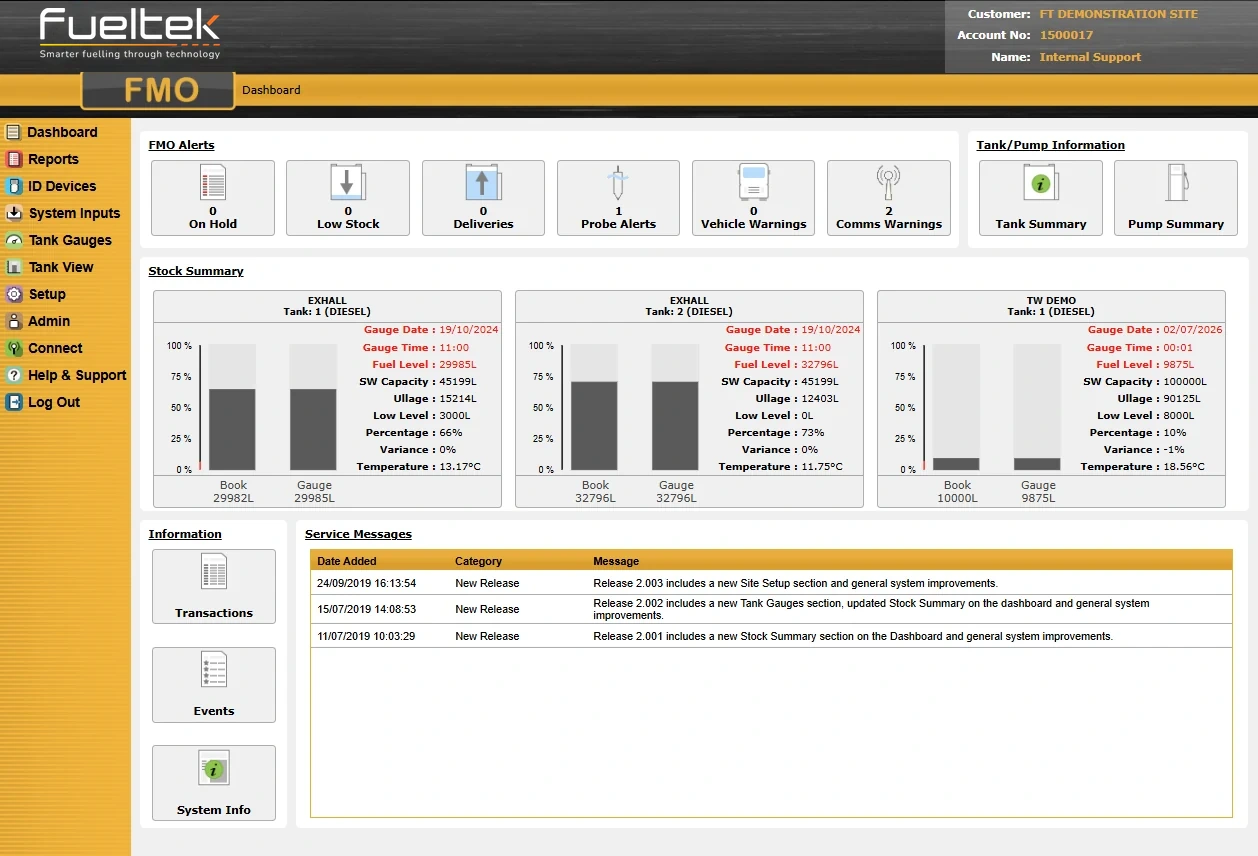Click the Reports sidebar icon
1258x856 pixels.
tap(13, 159)
